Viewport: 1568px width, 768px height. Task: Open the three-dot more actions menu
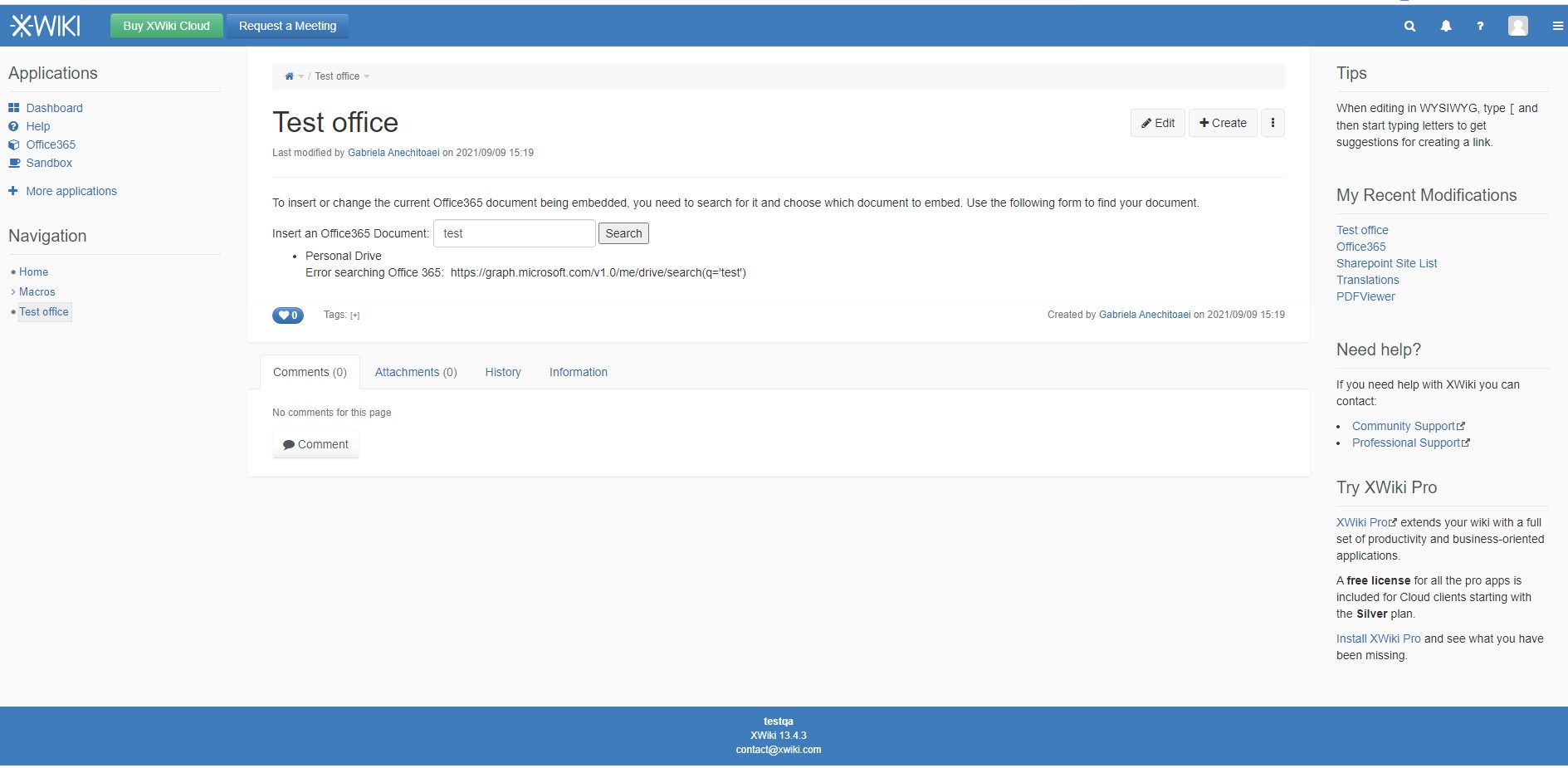(x=1272, y=122)
